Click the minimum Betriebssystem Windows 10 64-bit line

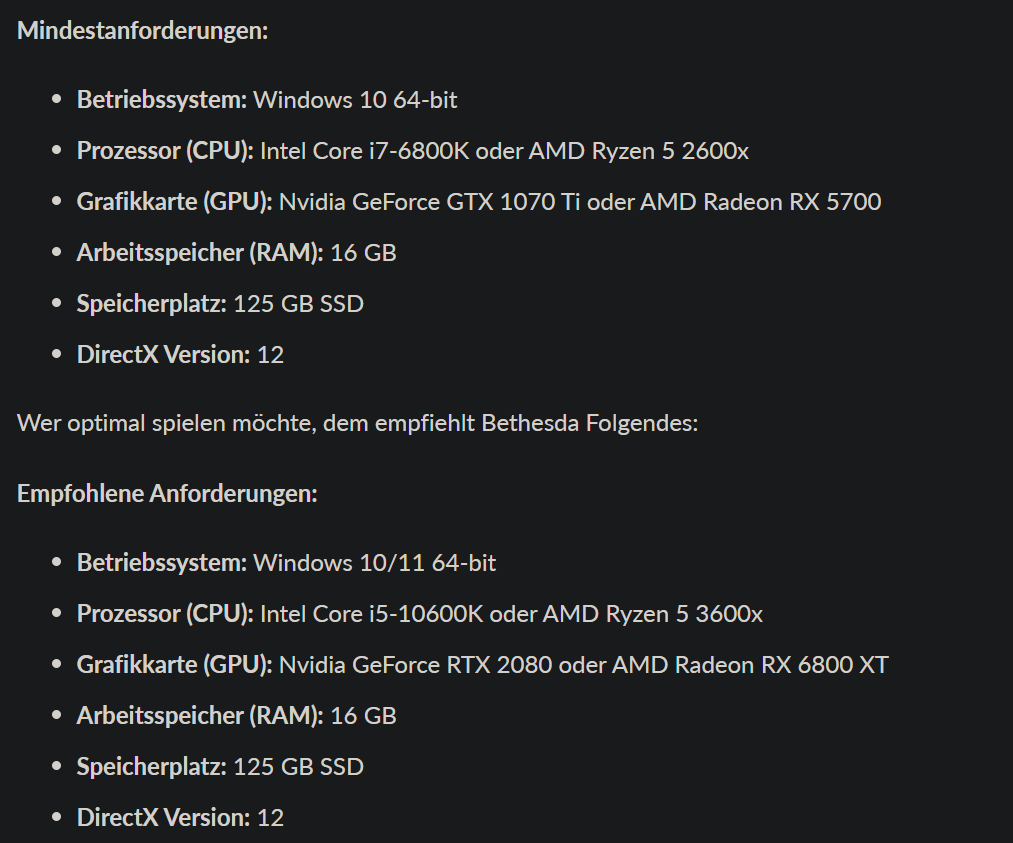(x=267, y=100)
